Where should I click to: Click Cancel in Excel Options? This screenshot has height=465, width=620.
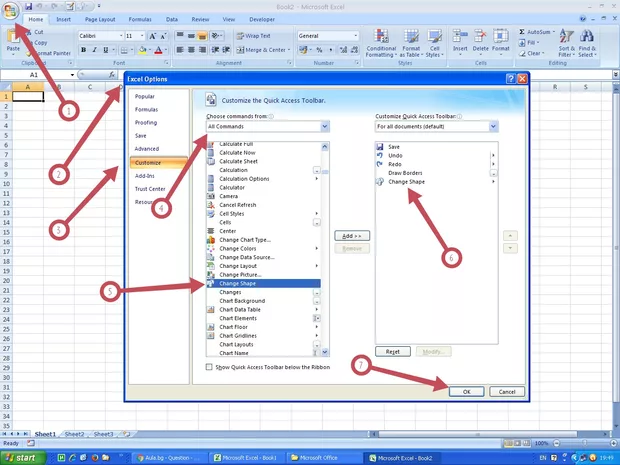[x=507, y=391]
